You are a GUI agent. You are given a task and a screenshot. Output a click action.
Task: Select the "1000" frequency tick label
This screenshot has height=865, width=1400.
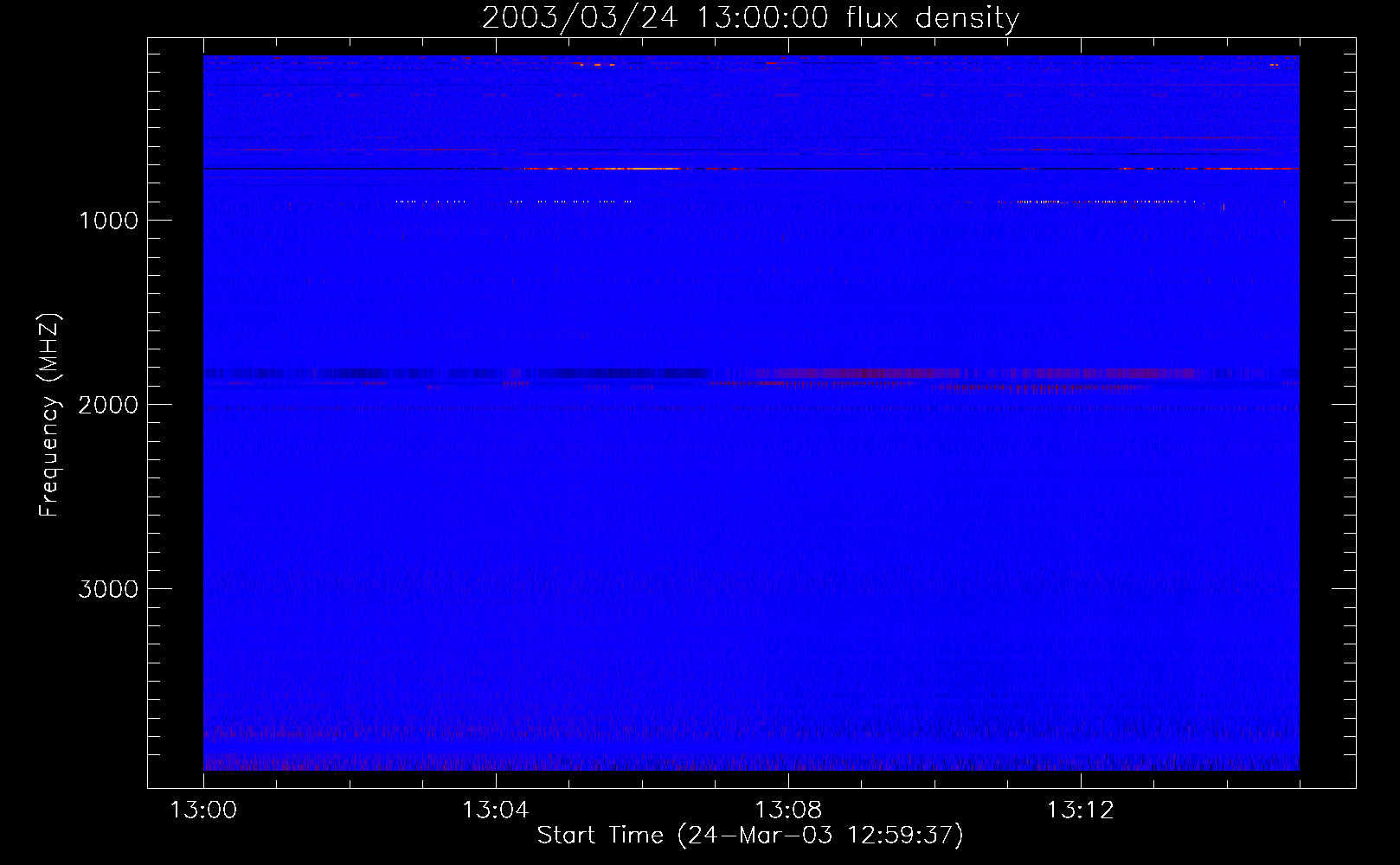pos(108,221)
